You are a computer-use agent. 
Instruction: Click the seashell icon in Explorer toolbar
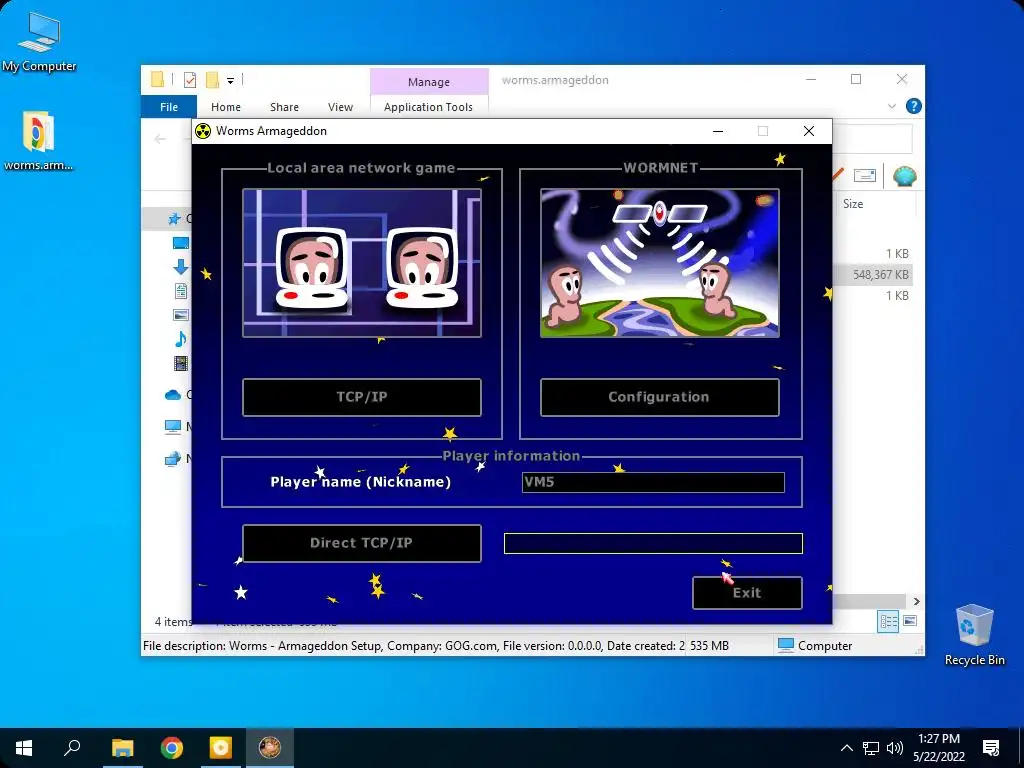[904, 175]
